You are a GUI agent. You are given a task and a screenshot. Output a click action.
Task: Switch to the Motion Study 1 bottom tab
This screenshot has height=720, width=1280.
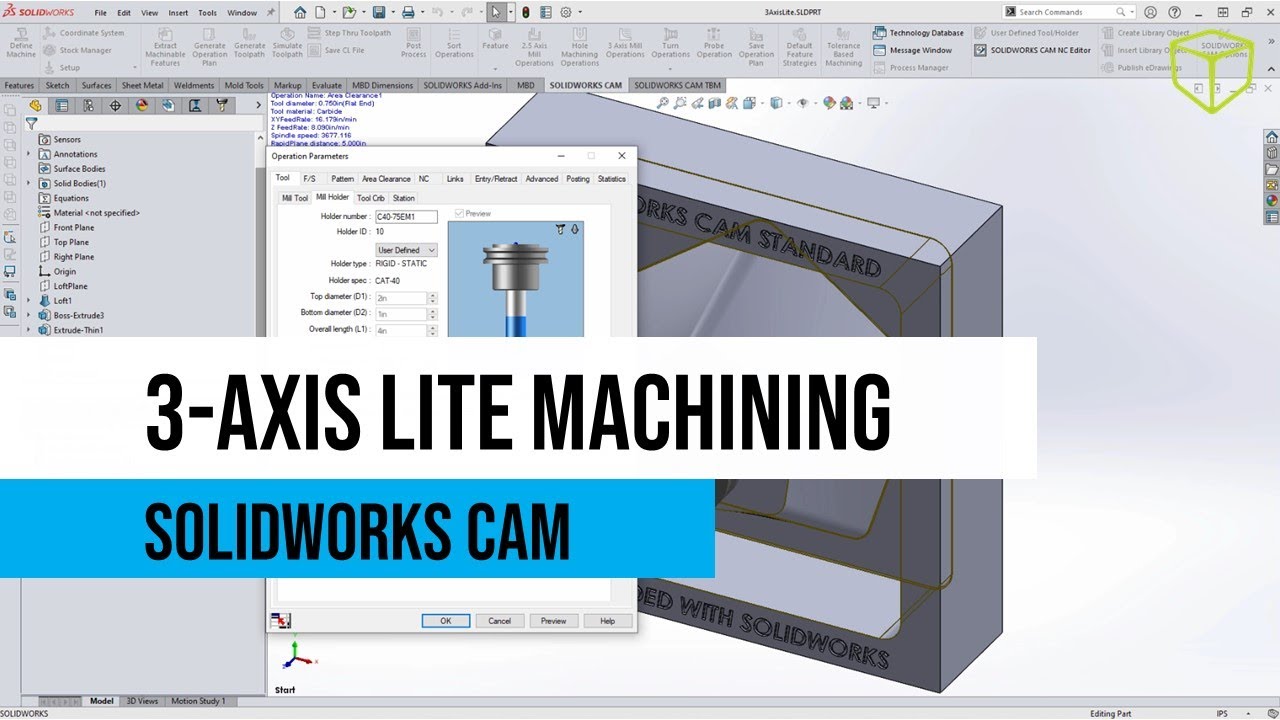[198, 701]
